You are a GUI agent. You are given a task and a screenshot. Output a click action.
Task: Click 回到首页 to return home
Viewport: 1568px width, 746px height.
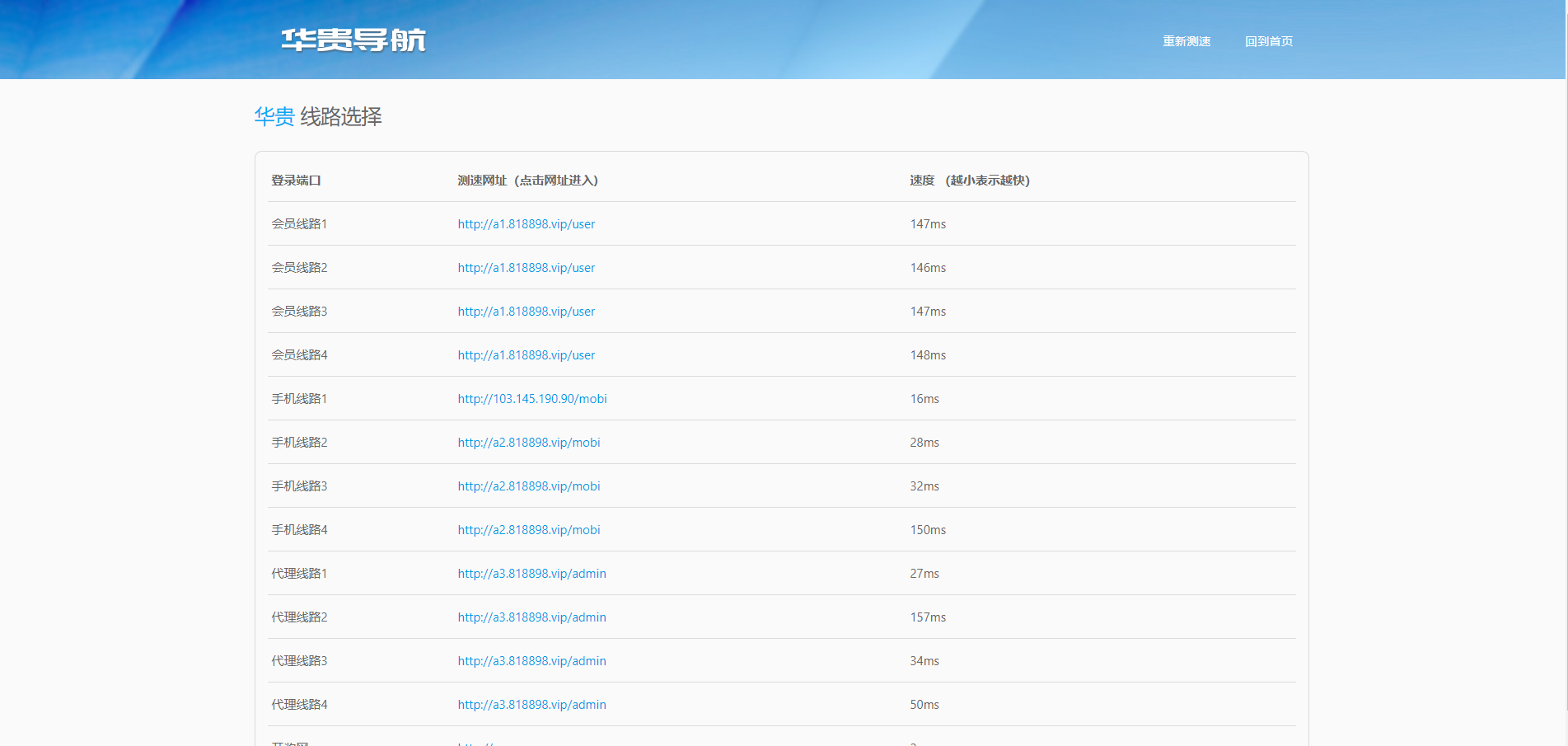click(1269, 40)
